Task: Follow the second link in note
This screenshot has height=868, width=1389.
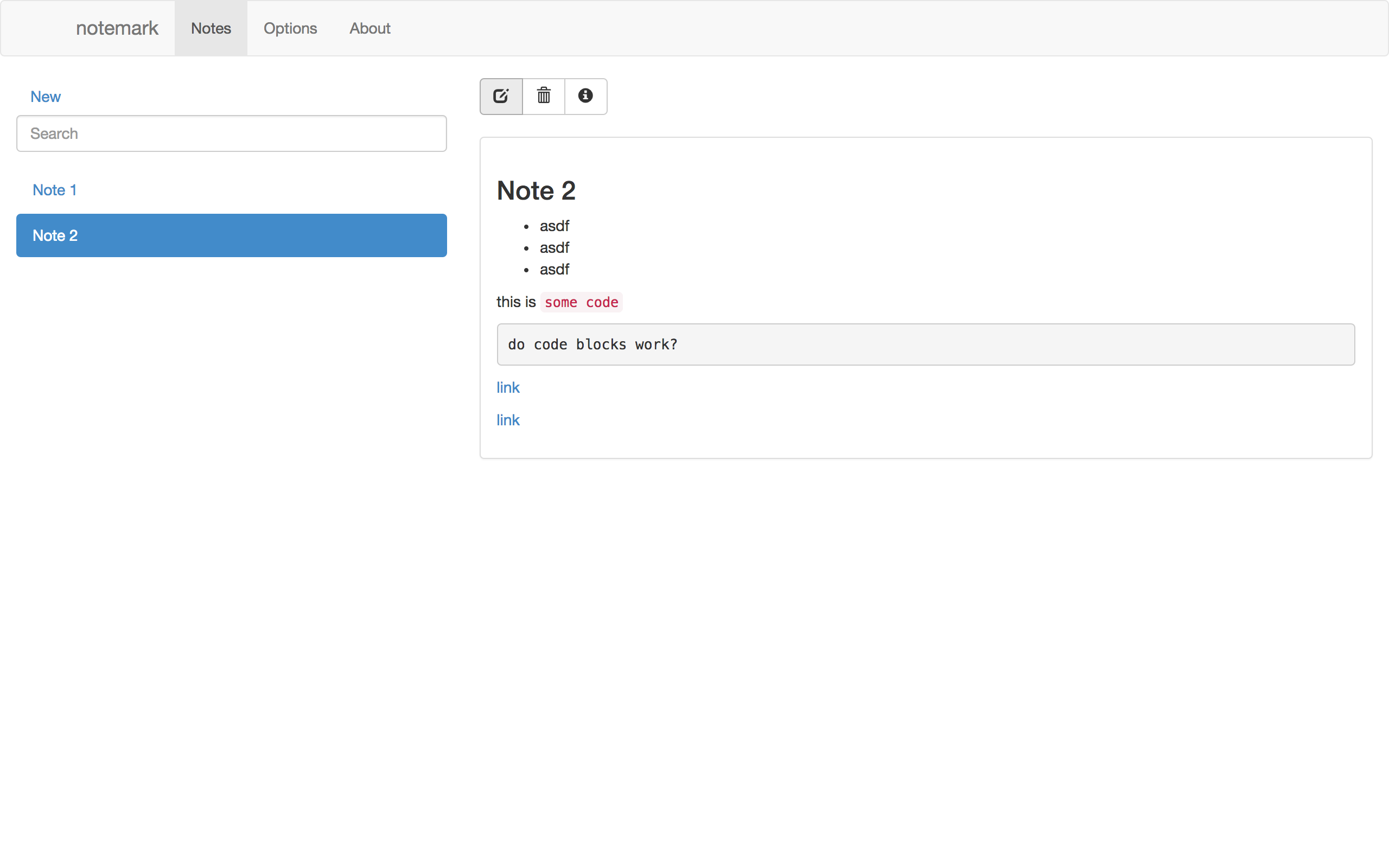Action: pyautogui.click(x=508, y=420)
